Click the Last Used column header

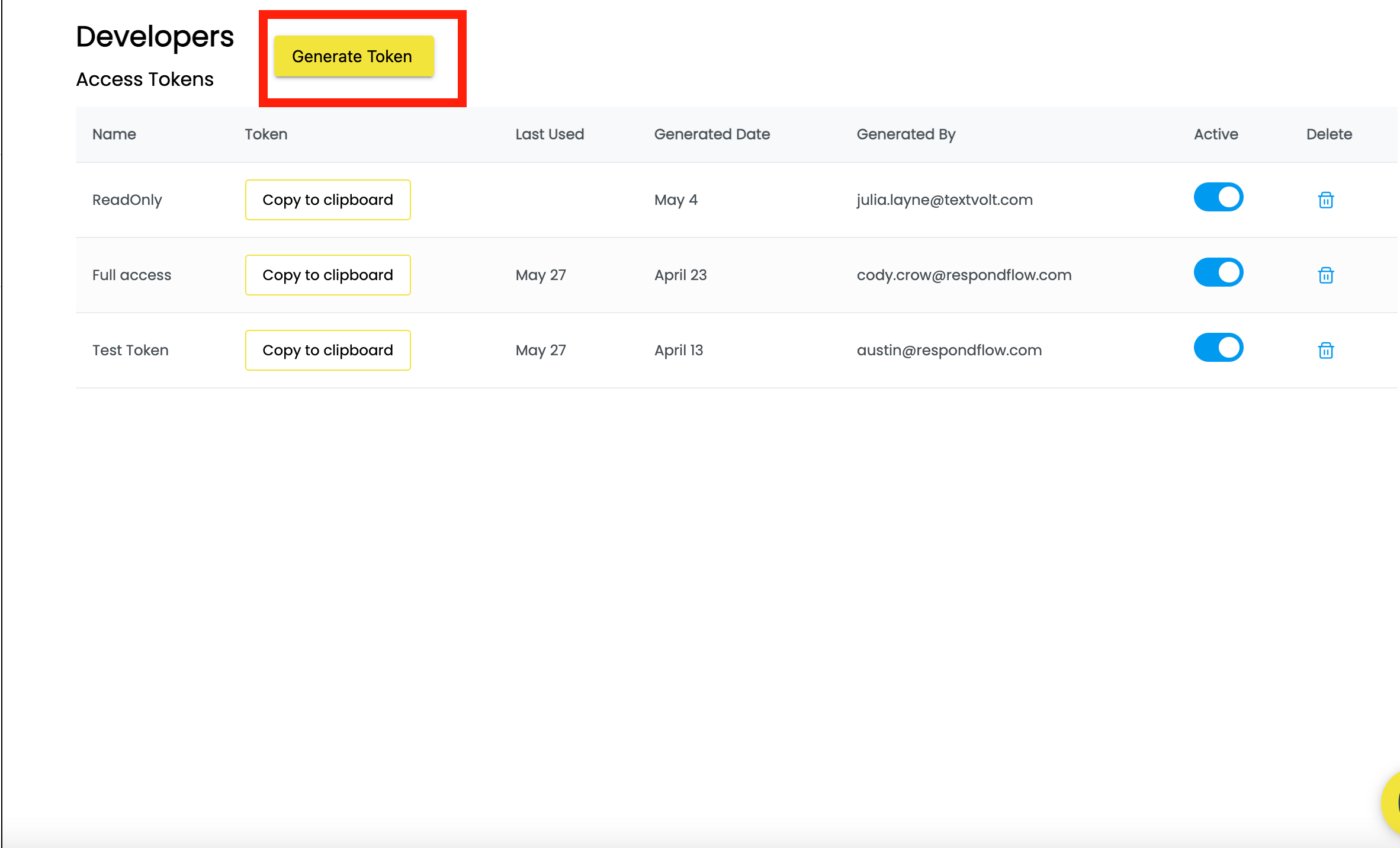point(550,134)
